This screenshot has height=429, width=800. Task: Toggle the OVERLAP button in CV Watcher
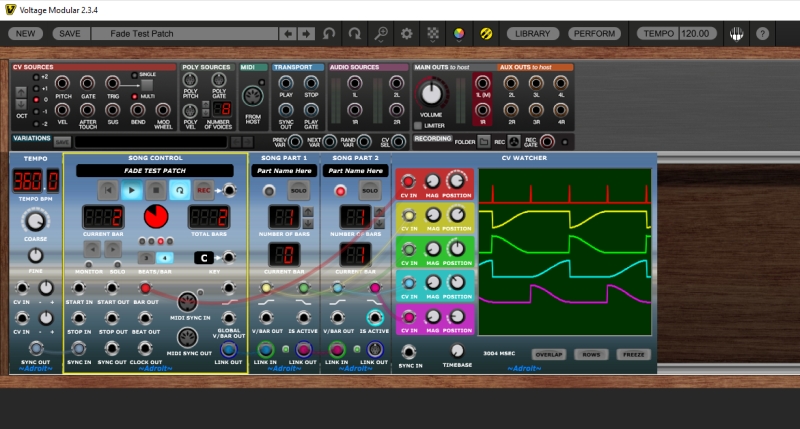click(549, 355)
